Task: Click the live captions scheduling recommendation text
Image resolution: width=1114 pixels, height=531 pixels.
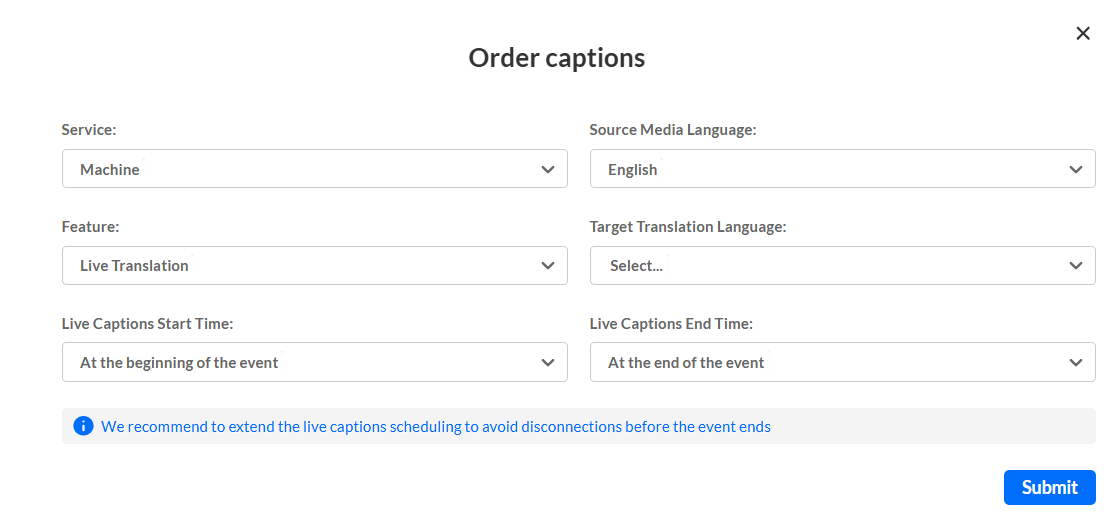Action: [436, 426]
